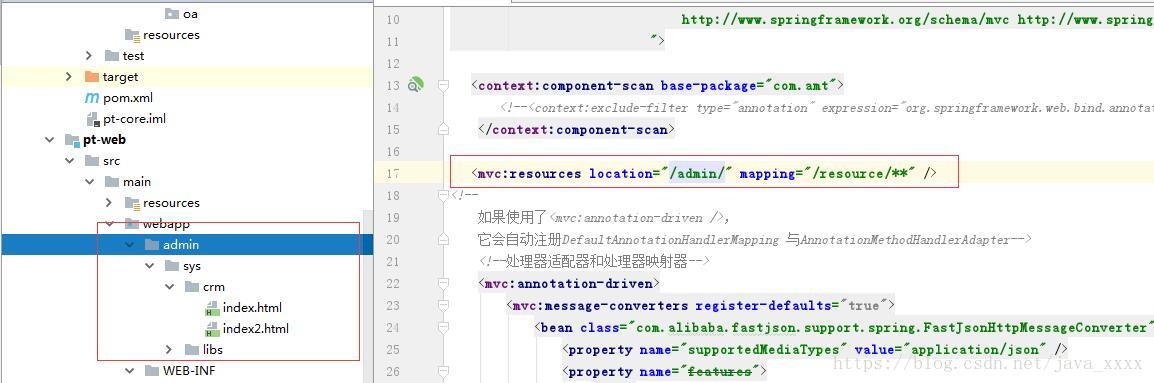Click the resources folder icon below oa
Viewport: 1154px width, 383px height.
(132, 35)
